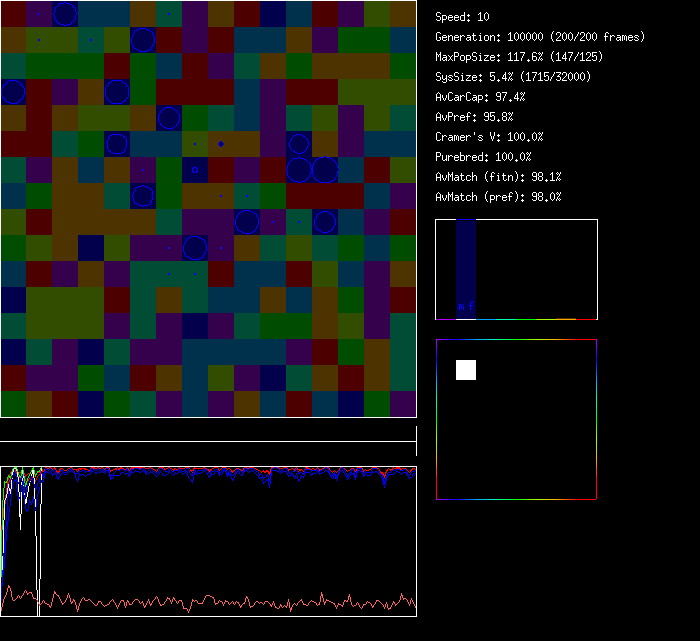The height and width of the screenshot is (641, 700).
Task: Click the blue circle in the grid's top row
Action: click(64, 13)
